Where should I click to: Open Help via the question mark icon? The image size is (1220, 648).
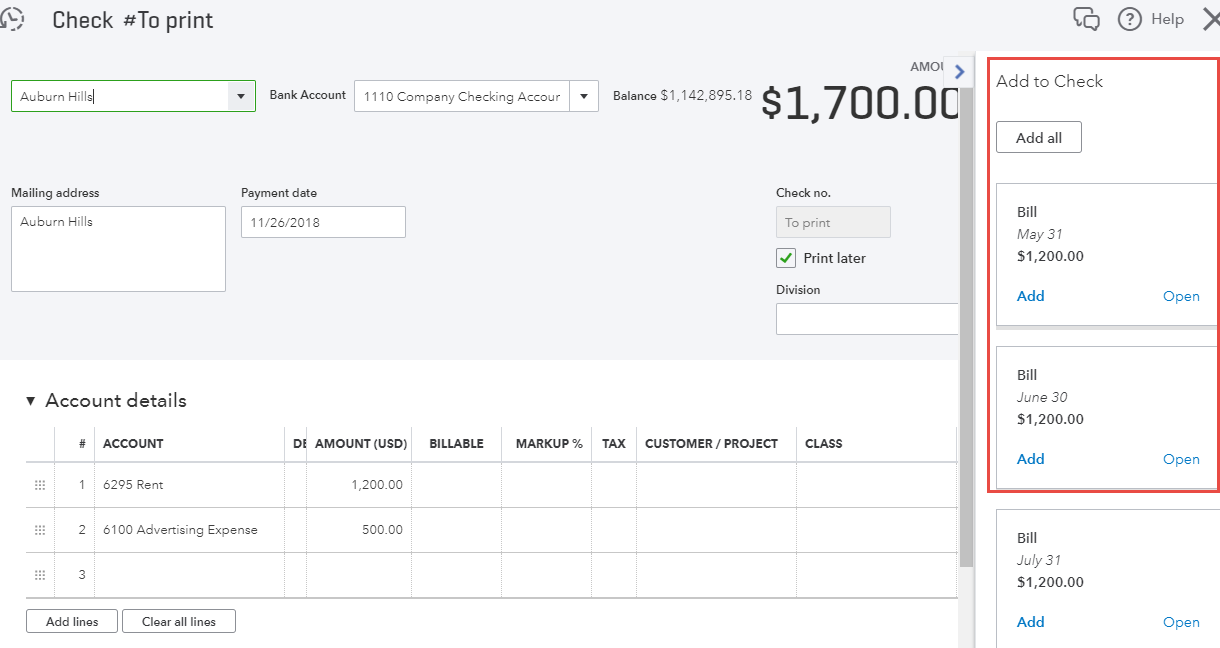[1129, 19]
